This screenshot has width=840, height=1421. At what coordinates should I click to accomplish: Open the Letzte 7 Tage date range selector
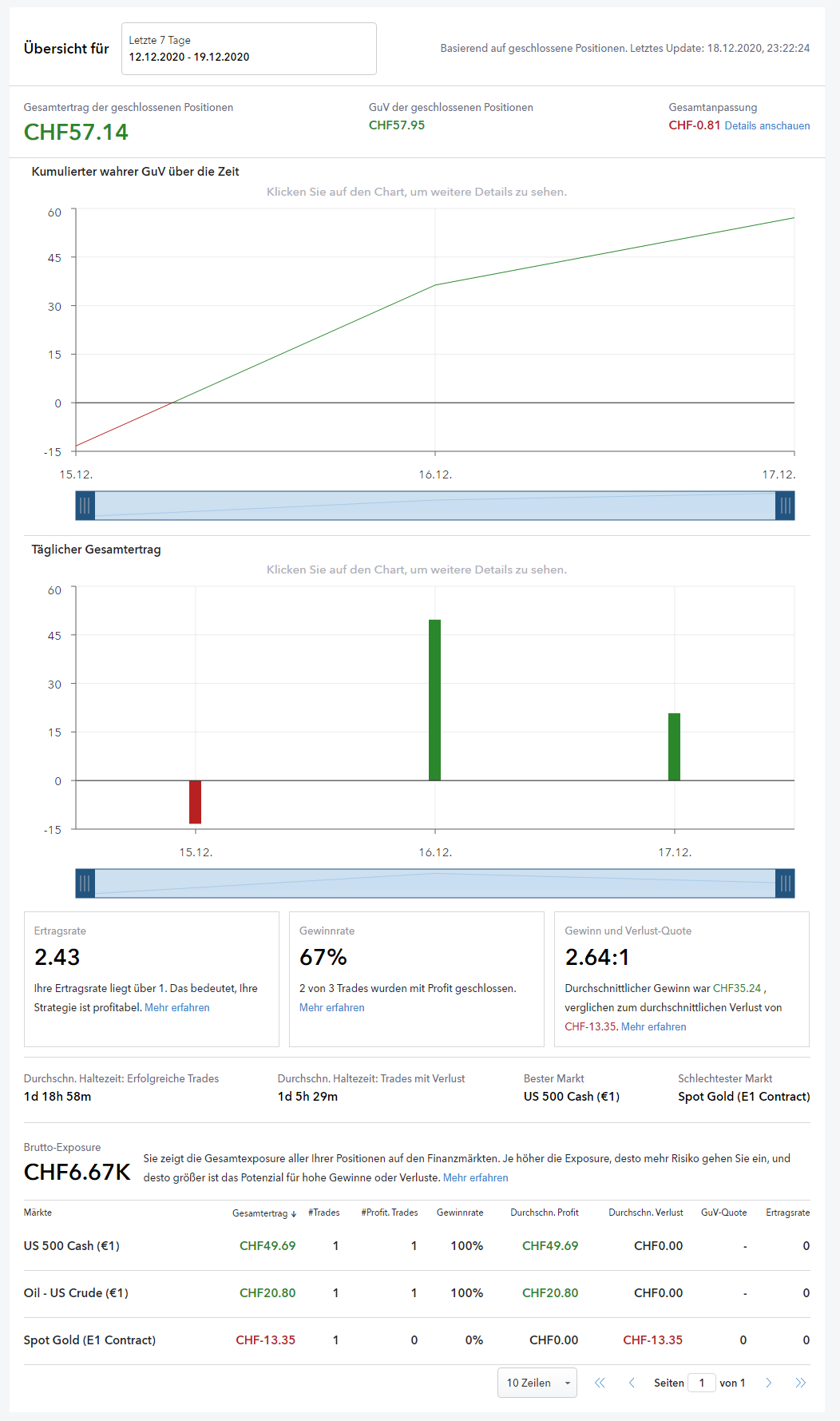[x=248, y=49]
